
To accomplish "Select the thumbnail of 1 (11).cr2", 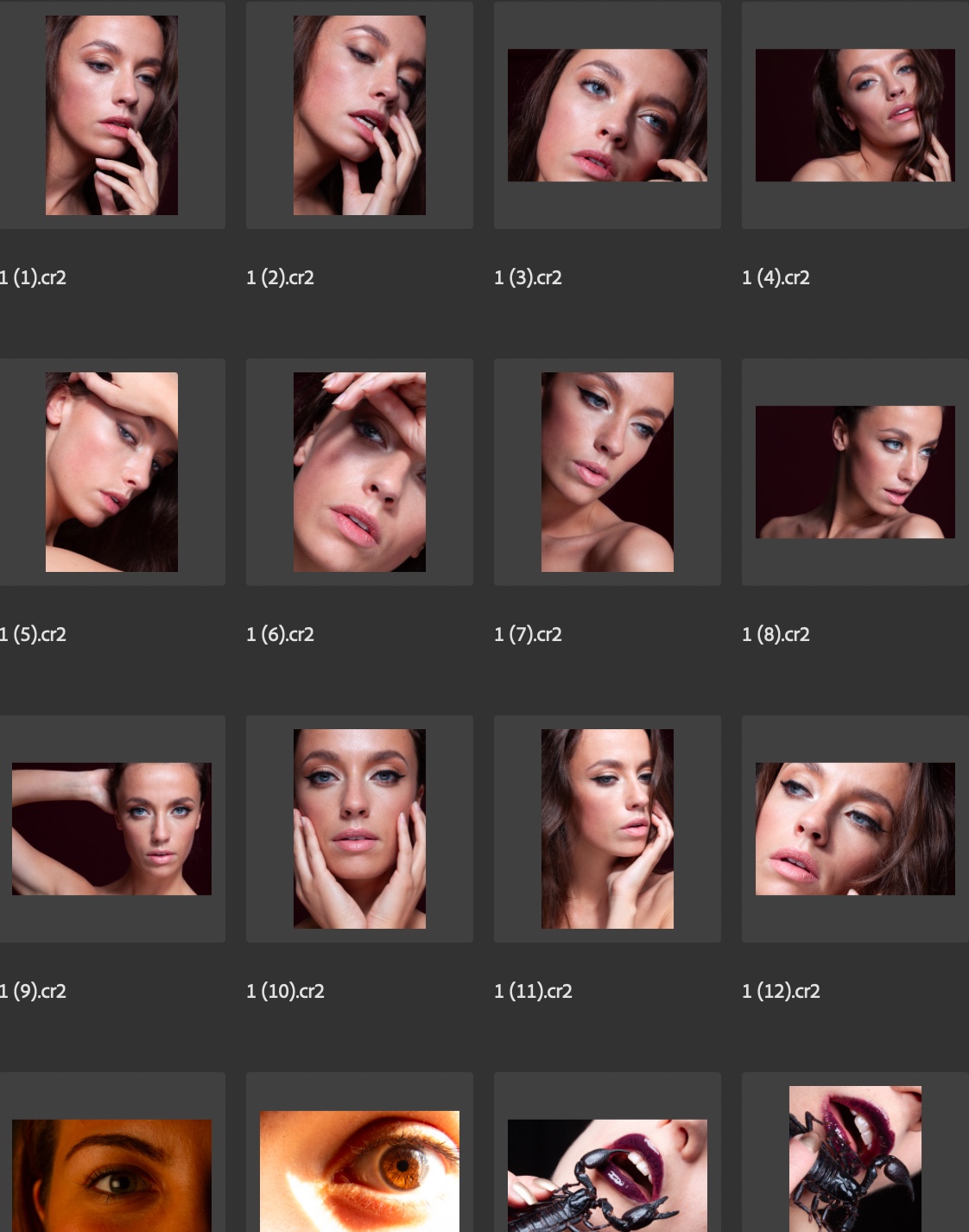I will point(607,829).
